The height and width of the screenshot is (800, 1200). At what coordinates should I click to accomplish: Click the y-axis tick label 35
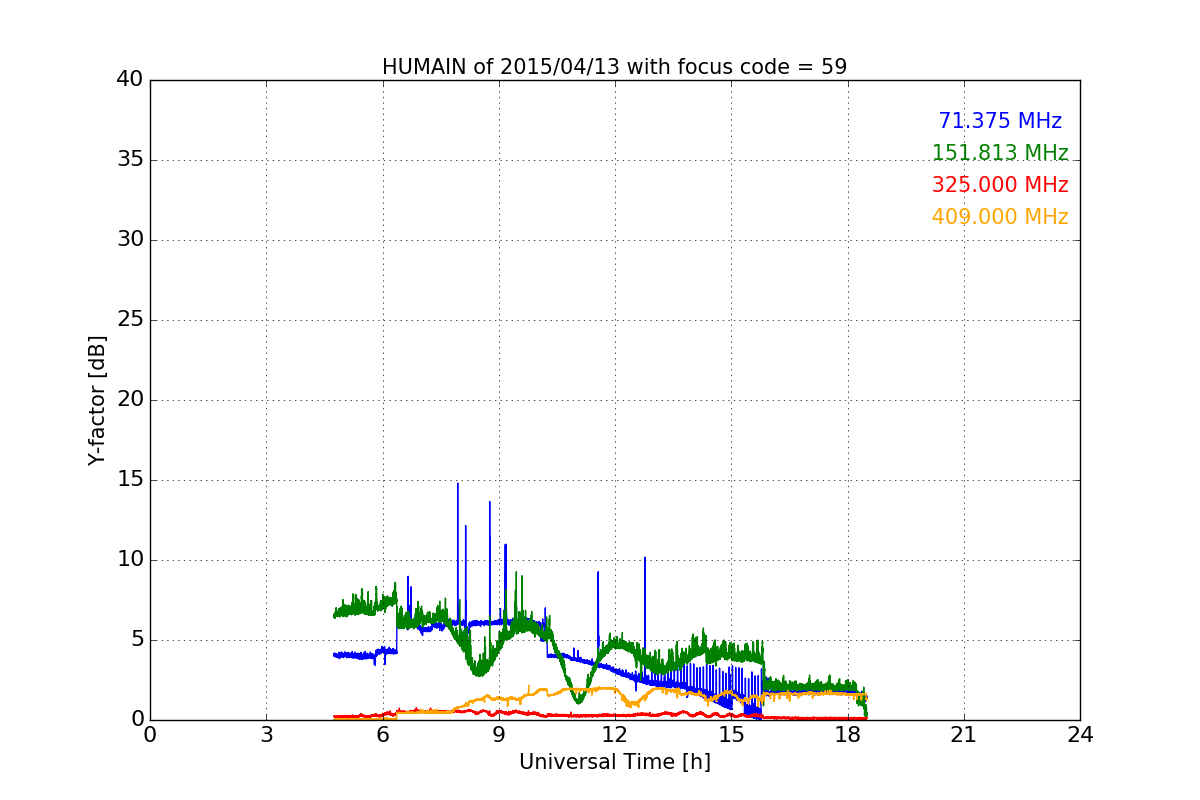(130, 160)
